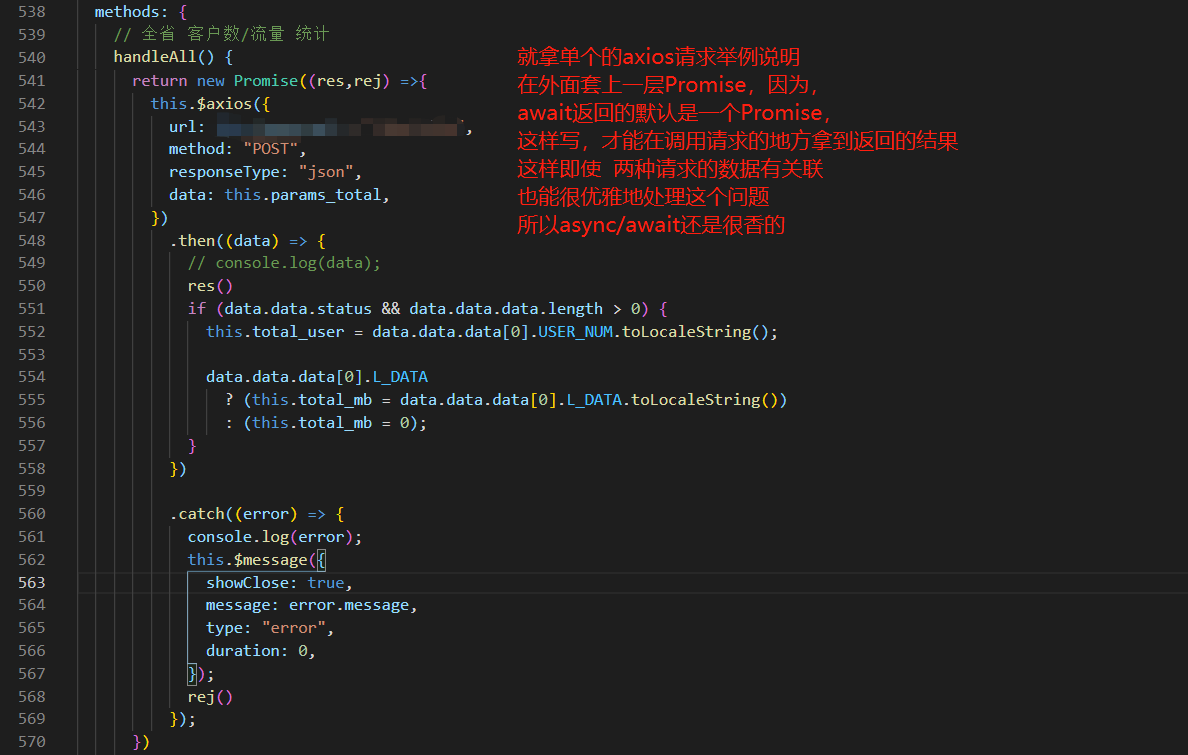Click the "POST" string value
Image resolution: width=1188 pixels, height=755 pixels.
(x=270, y=149)
